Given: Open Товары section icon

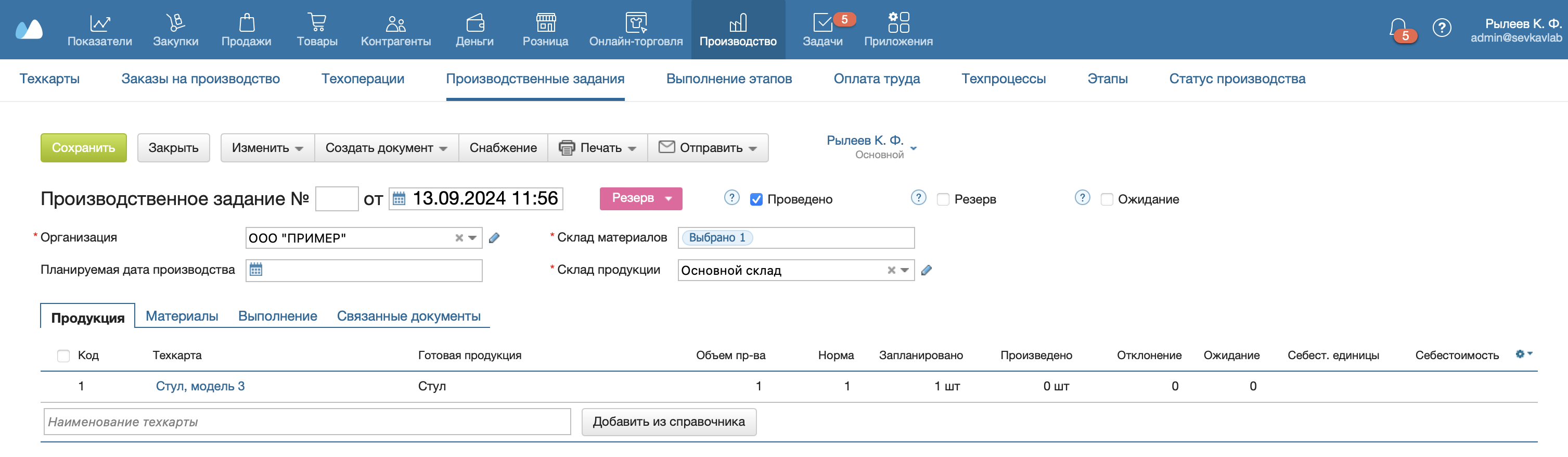Looking at the screenshot, I should 317,23.
